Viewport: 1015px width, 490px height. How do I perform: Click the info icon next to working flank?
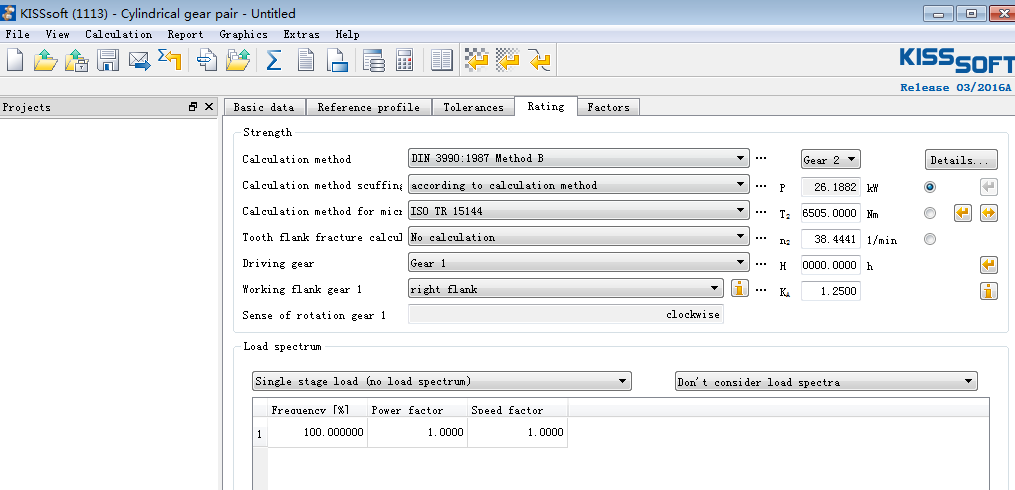coord(740,289)
